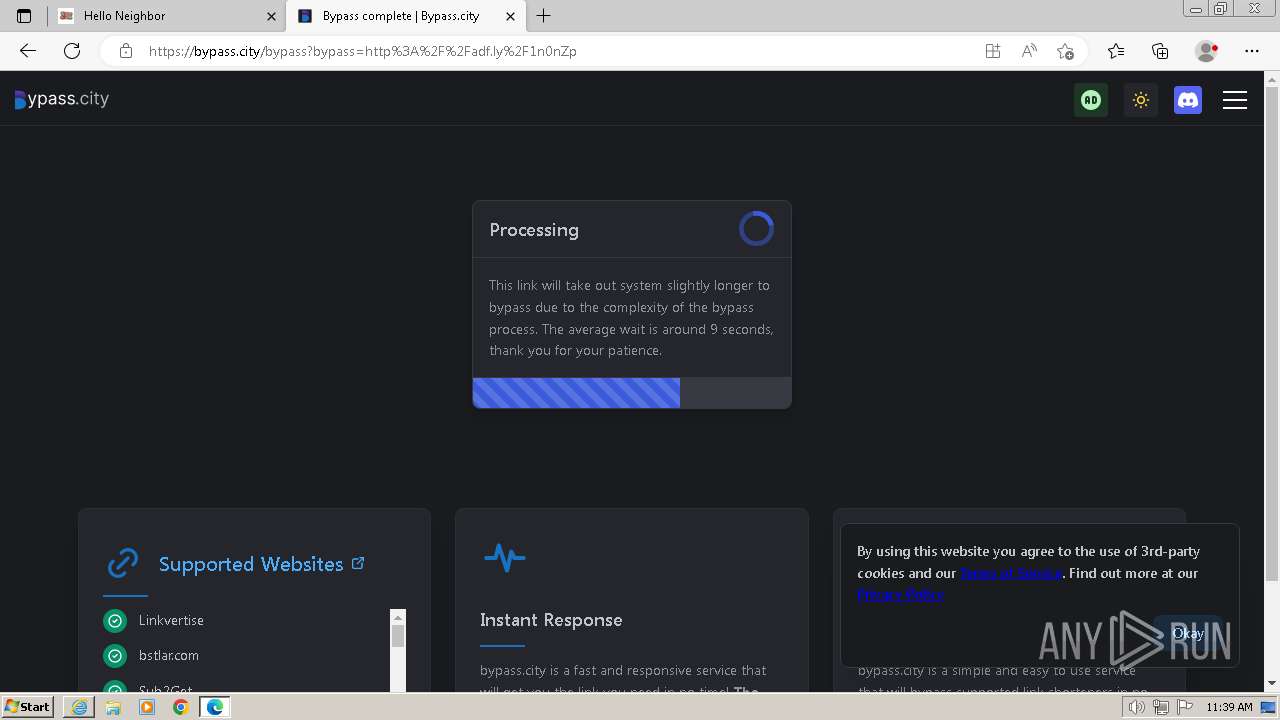
Task: Close the Bypass.city tab
Action: (x=510, y=16)
